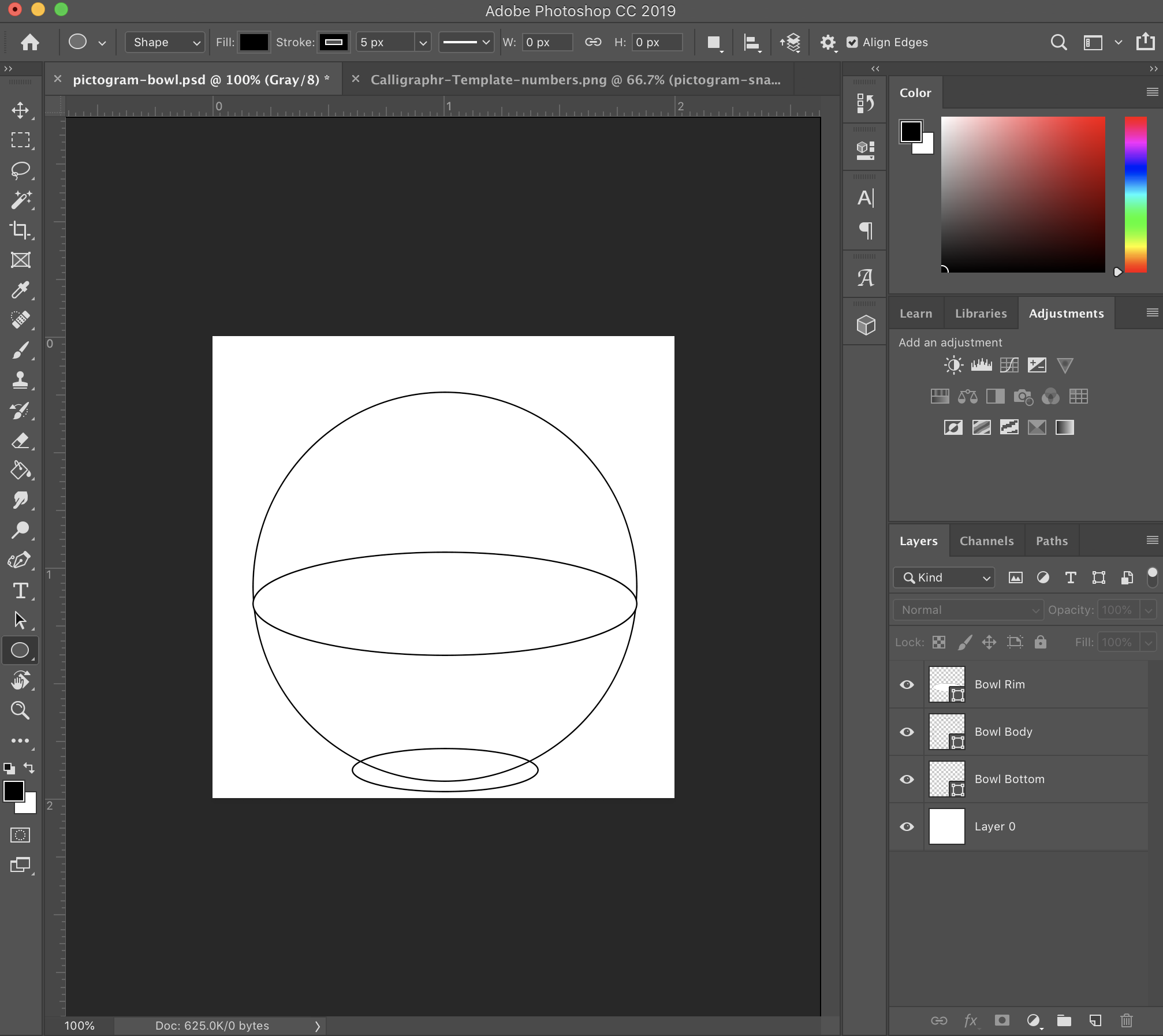
Task: Select the Clone Stamp tool
Action: click(20, 380)
